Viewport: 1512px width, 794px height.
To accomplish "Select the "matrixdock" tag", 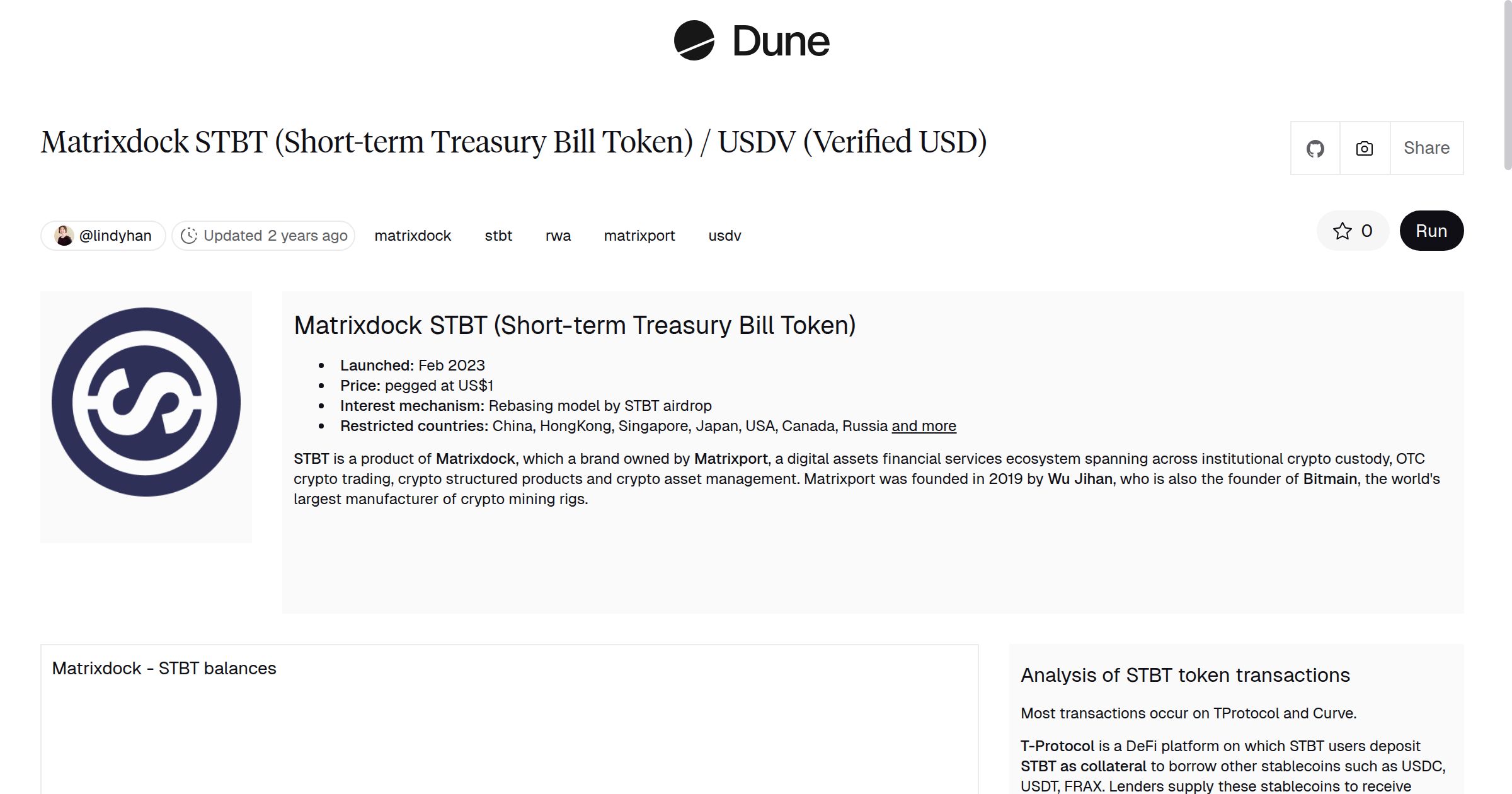I will click(413, 235).
